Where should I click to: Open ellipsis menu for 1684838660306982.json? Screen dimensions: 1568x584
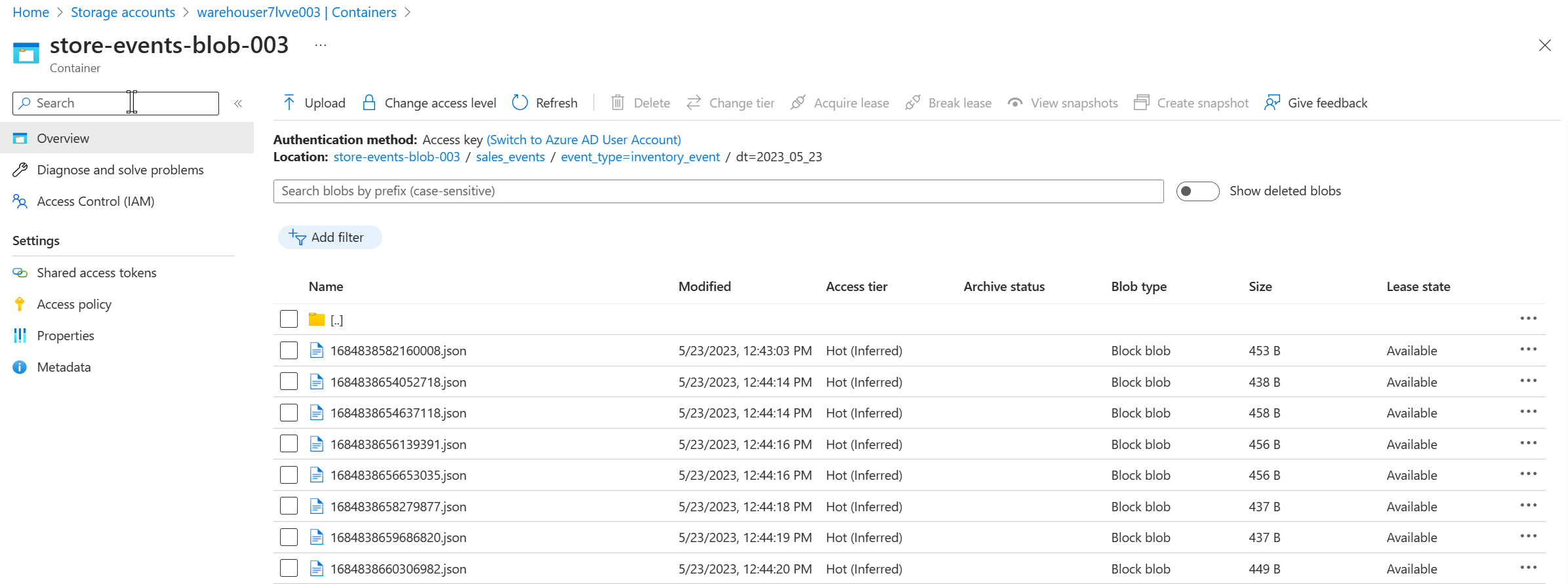[1528, 568]
